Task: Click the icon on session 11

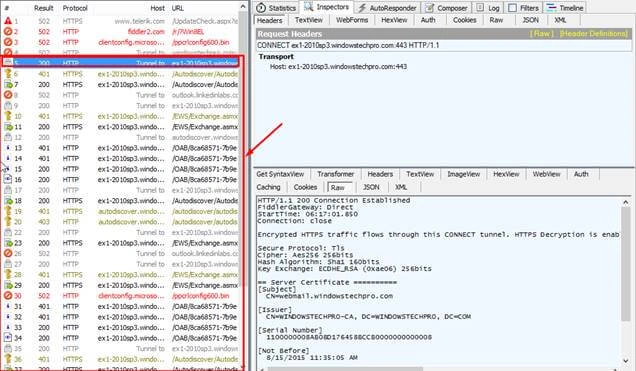Action: pos(8,127)
